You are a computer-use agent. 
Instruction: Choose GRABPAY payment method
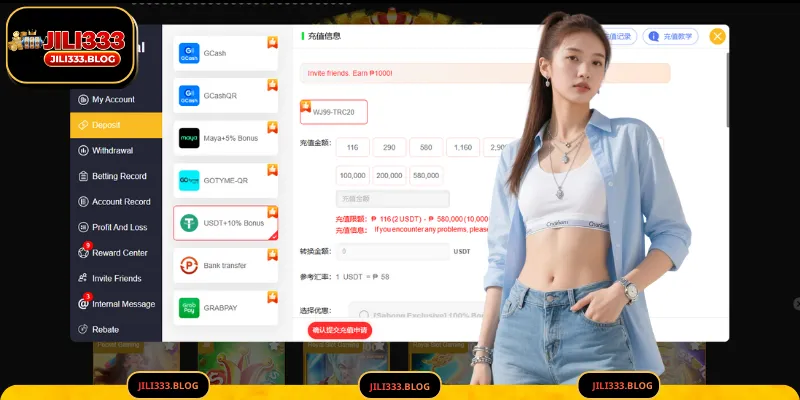tap(226, 308)
